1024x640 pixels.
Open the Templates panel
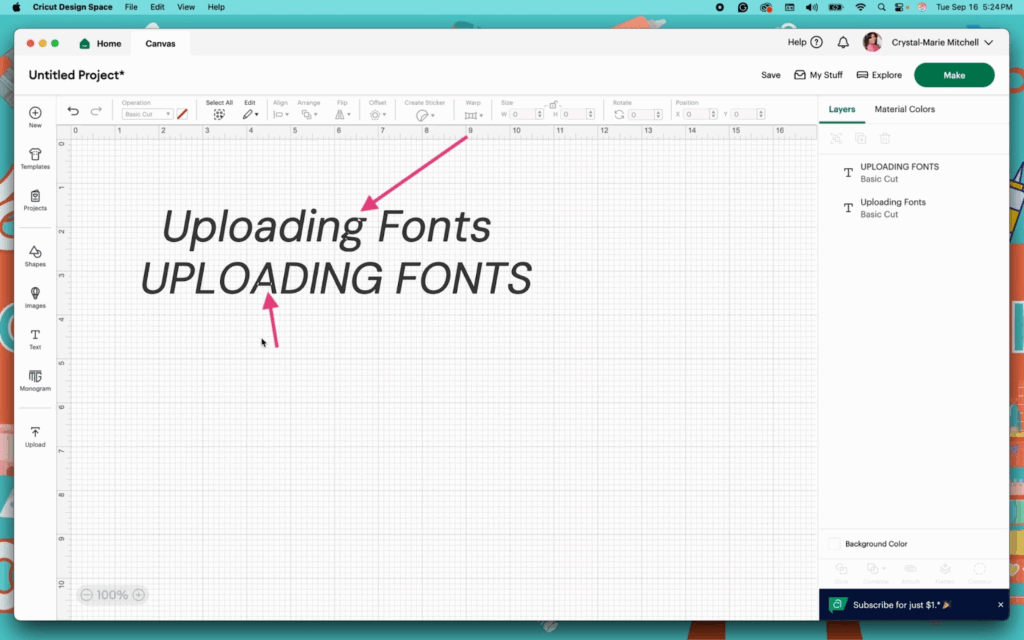coord(35,159)
